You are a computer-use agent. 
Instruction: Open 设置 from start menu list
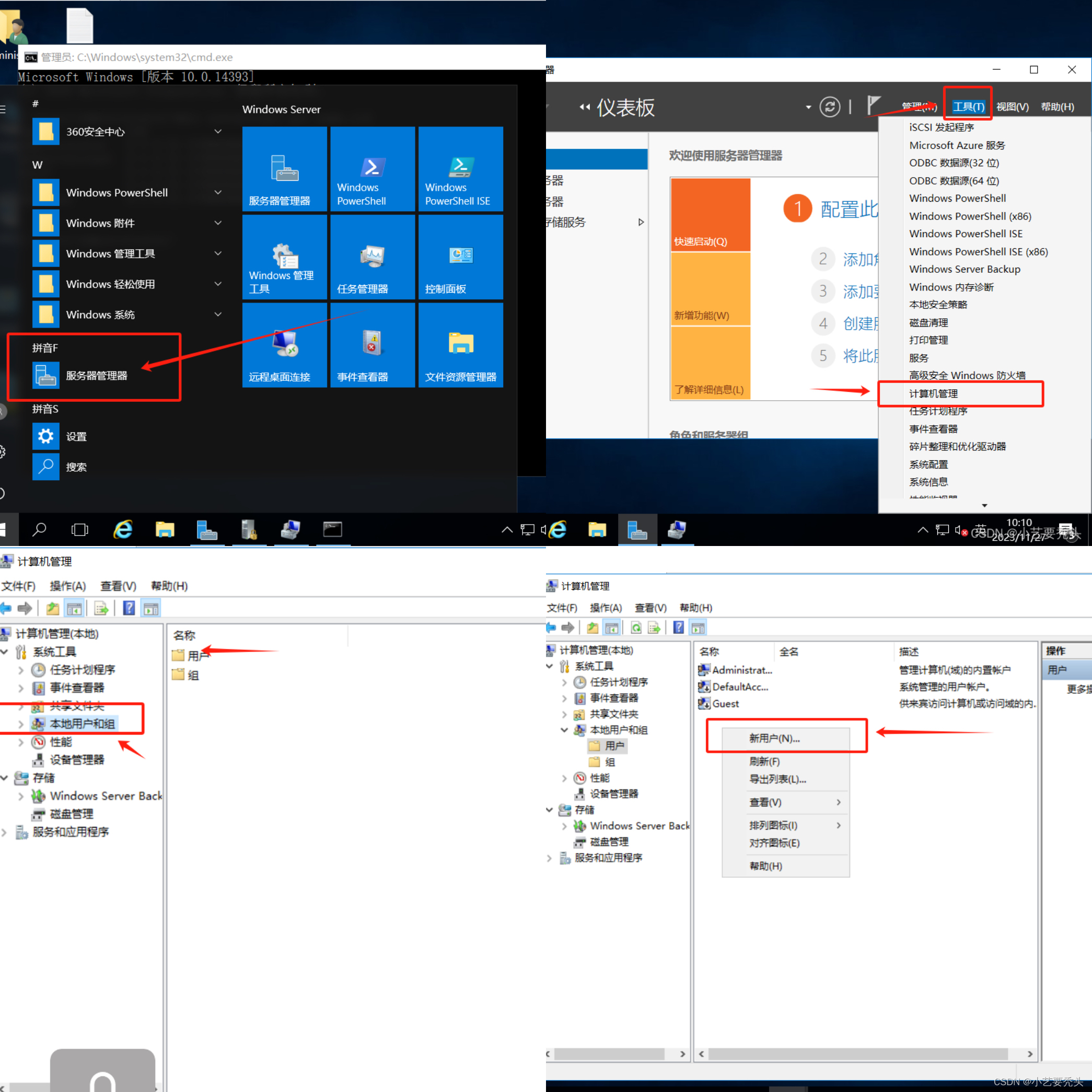[76, 436]
